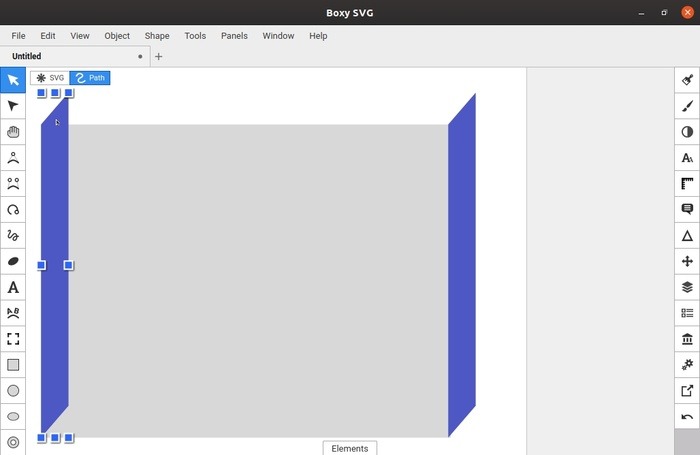Open the Arrangement move-arrows panel
Screen dimensions: 700x455
(687, 261)
